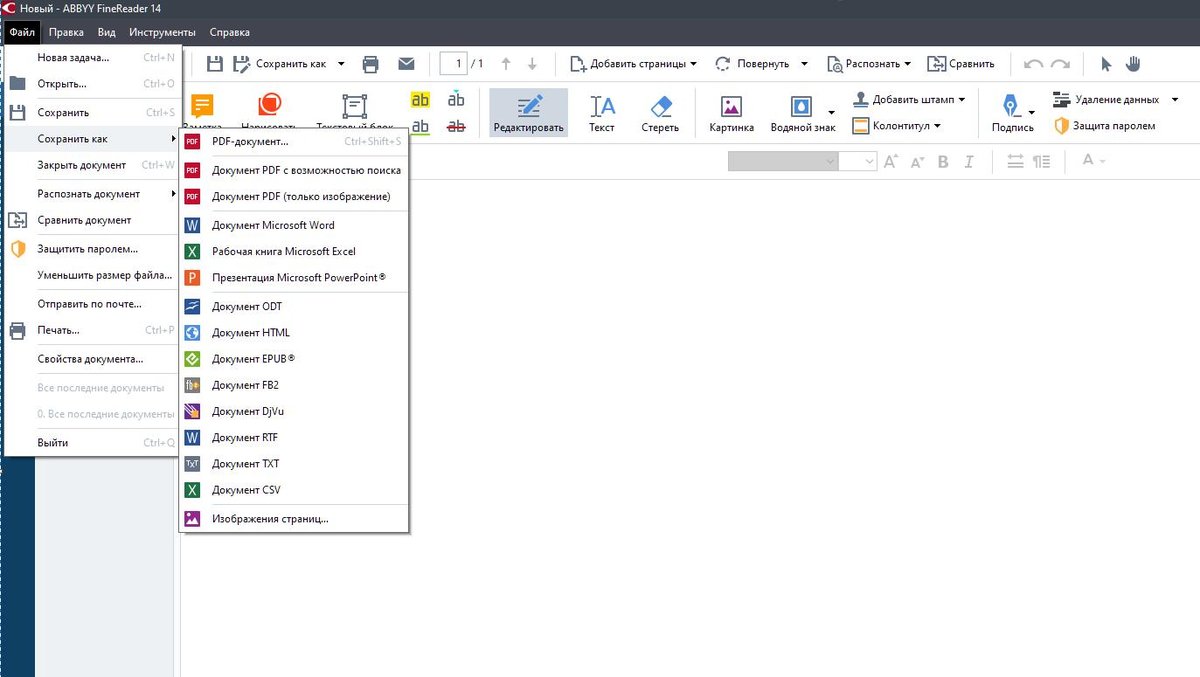
Task: Select the hand pan tool
Action: [x=1133, y=64]
